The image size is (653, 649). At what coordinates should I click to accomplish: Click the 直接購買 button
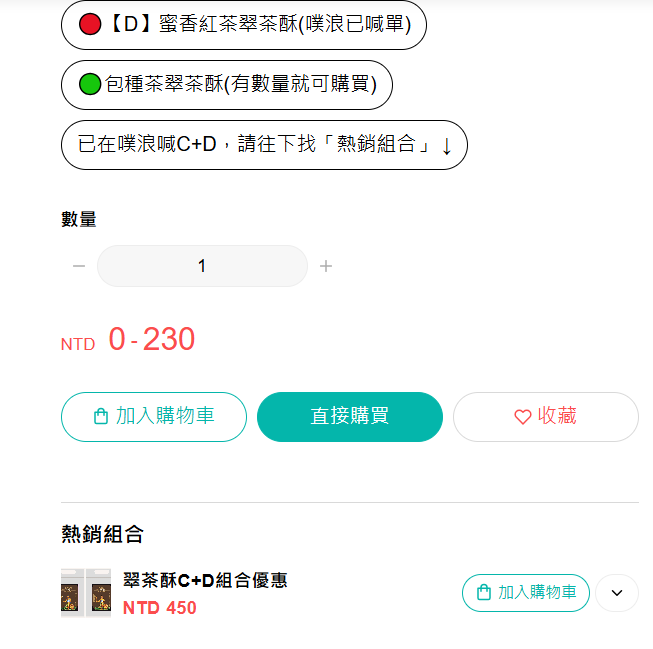350,417
